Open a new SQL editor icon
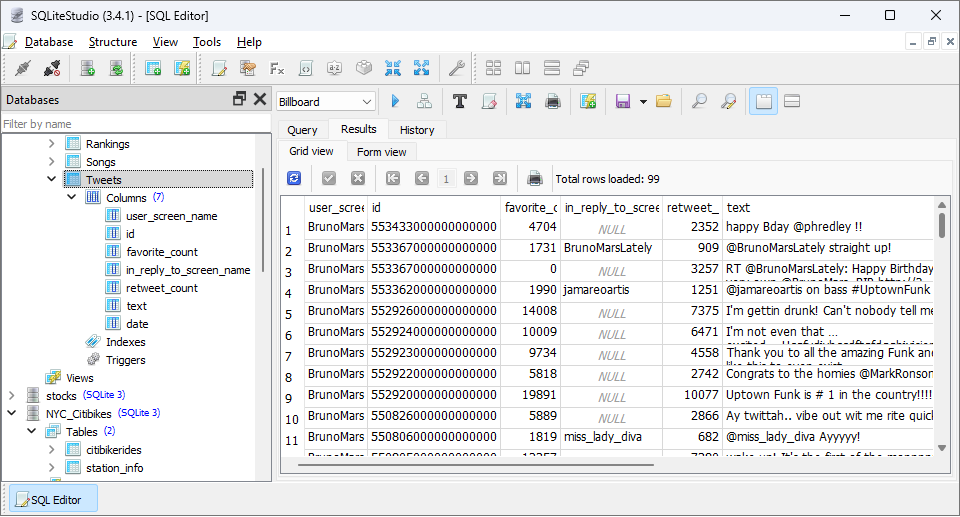Image resolution: width=960 pixels, height=517 pixels. (219, 68)
